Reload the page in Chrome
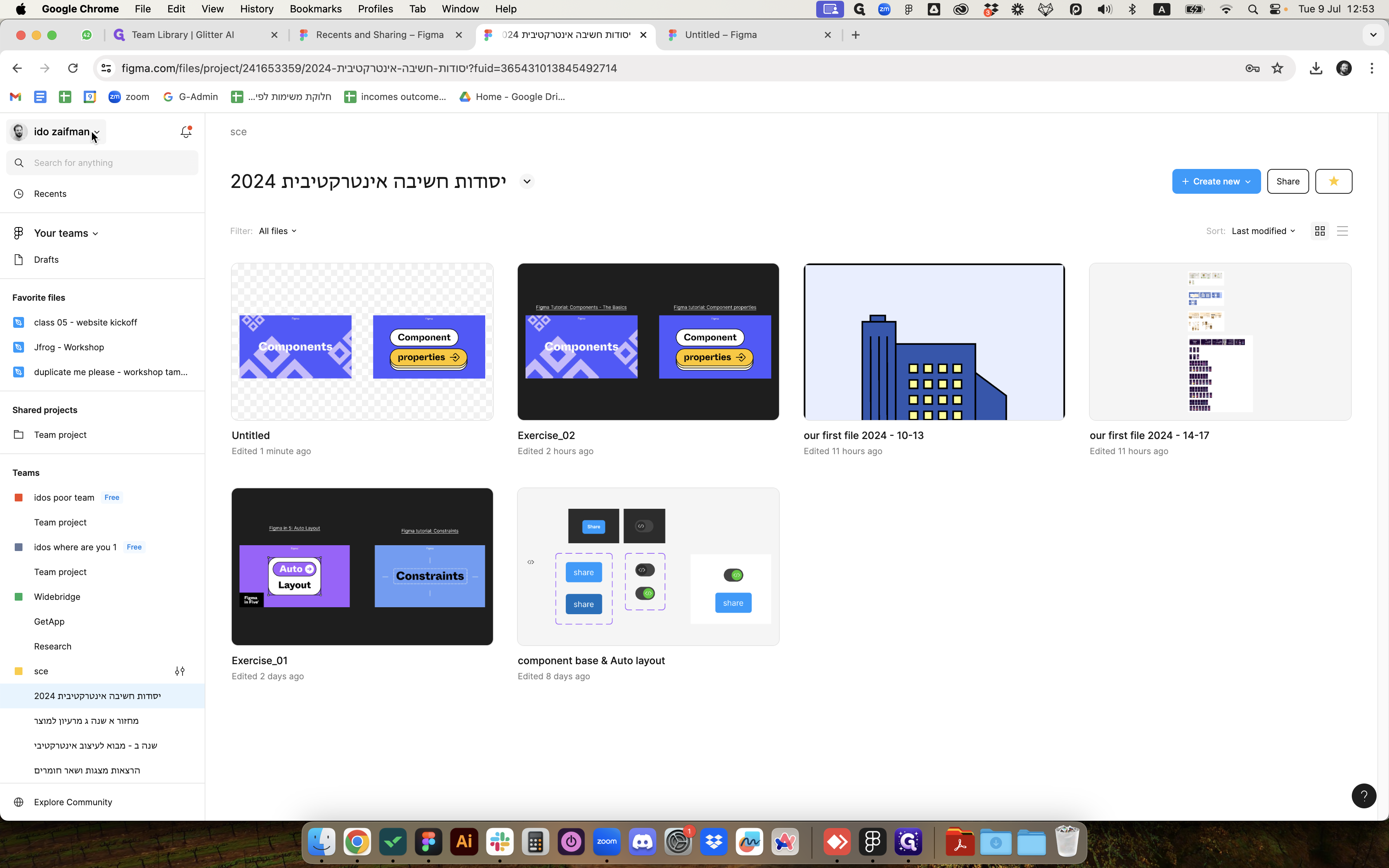This screenshot has width=1389, height=868. point(73,68)
